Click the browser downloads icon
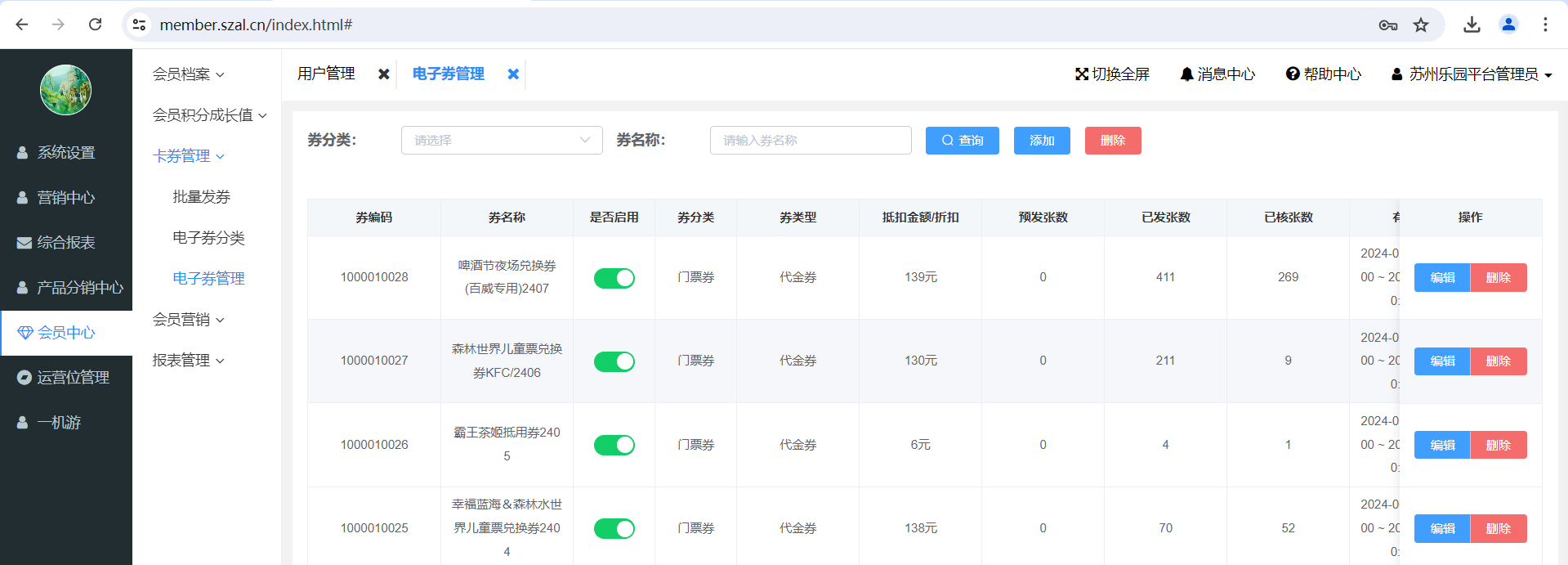1568x565 pixels. 1472,25
